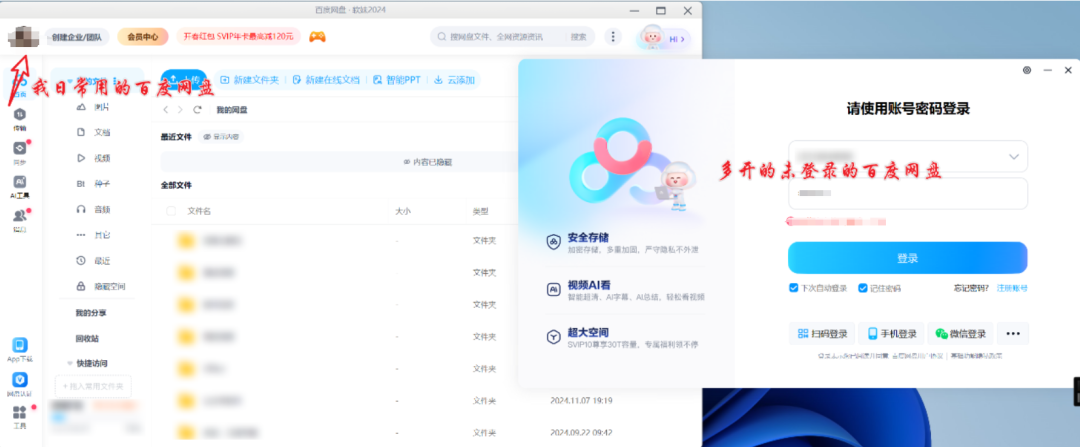Open the 会员中心 member center

pyautogui.click(x=143, y=37)
